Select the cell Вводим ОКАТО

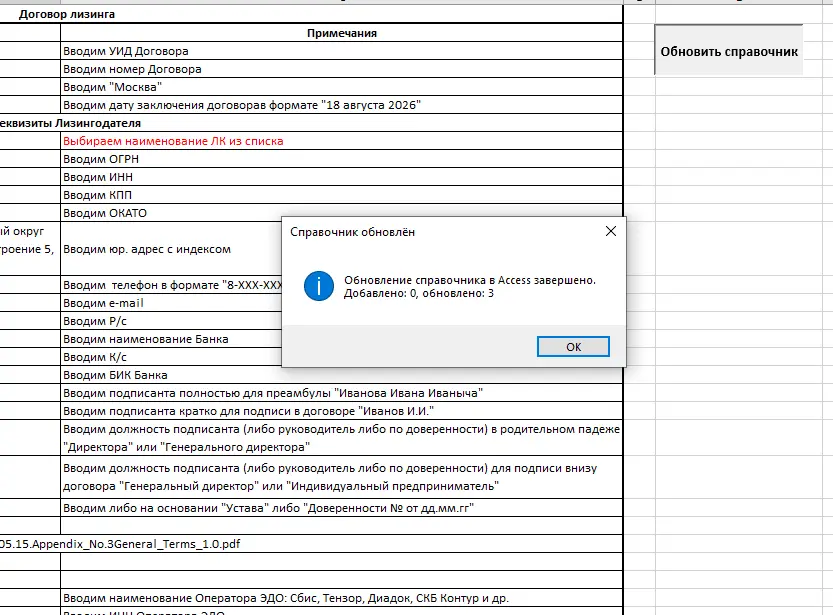click(342, 213)
